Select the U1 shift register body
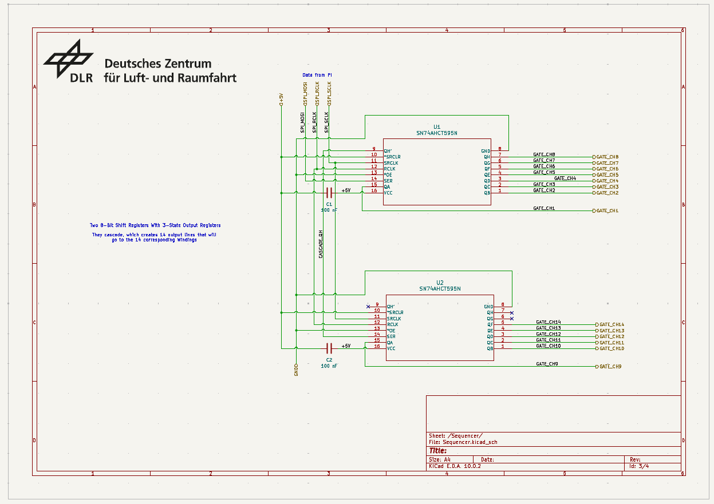 [x=437, y=172]
